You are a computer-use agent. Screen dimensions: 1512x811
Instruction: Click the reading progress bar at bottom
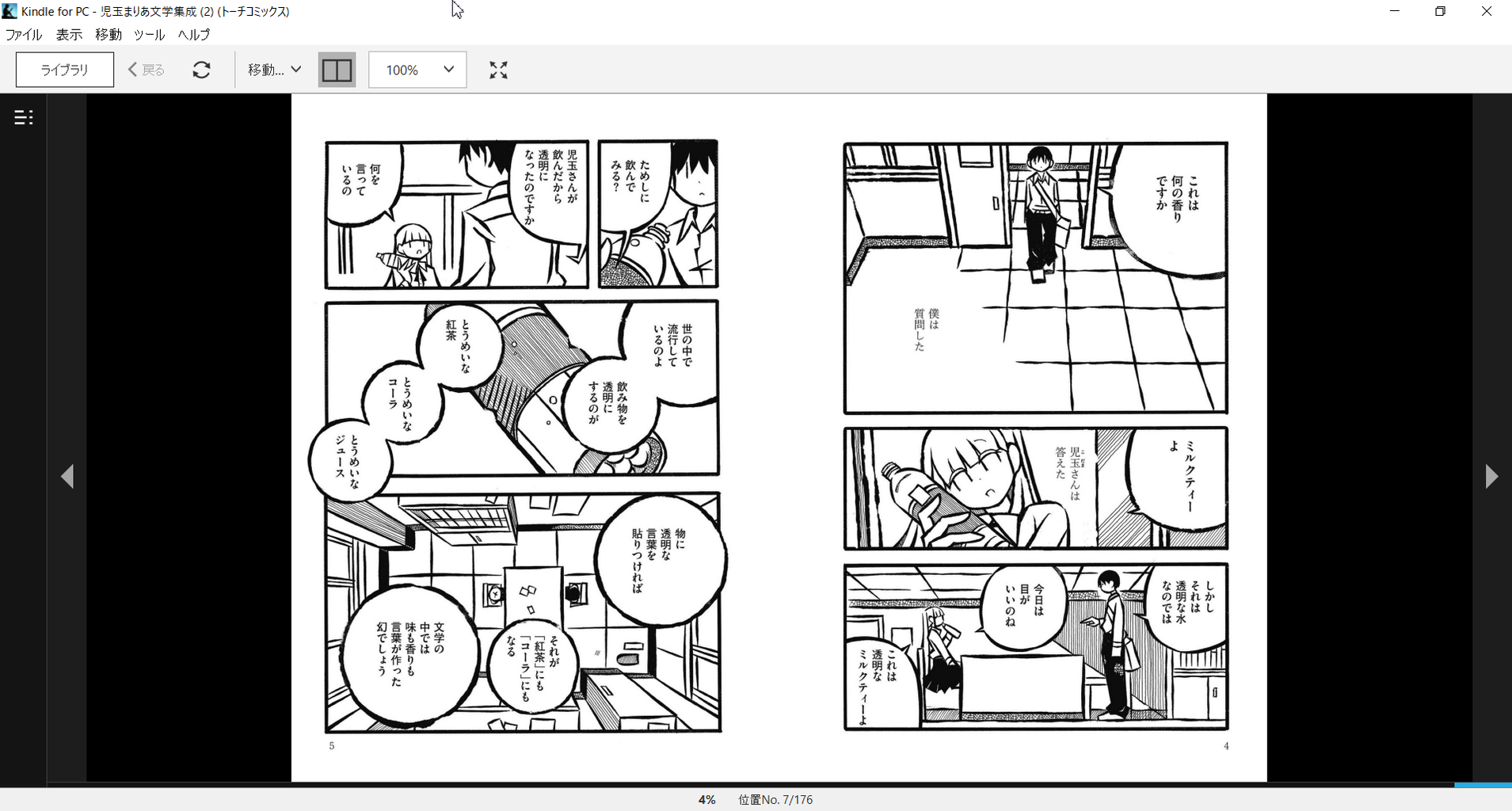(779, 785)
